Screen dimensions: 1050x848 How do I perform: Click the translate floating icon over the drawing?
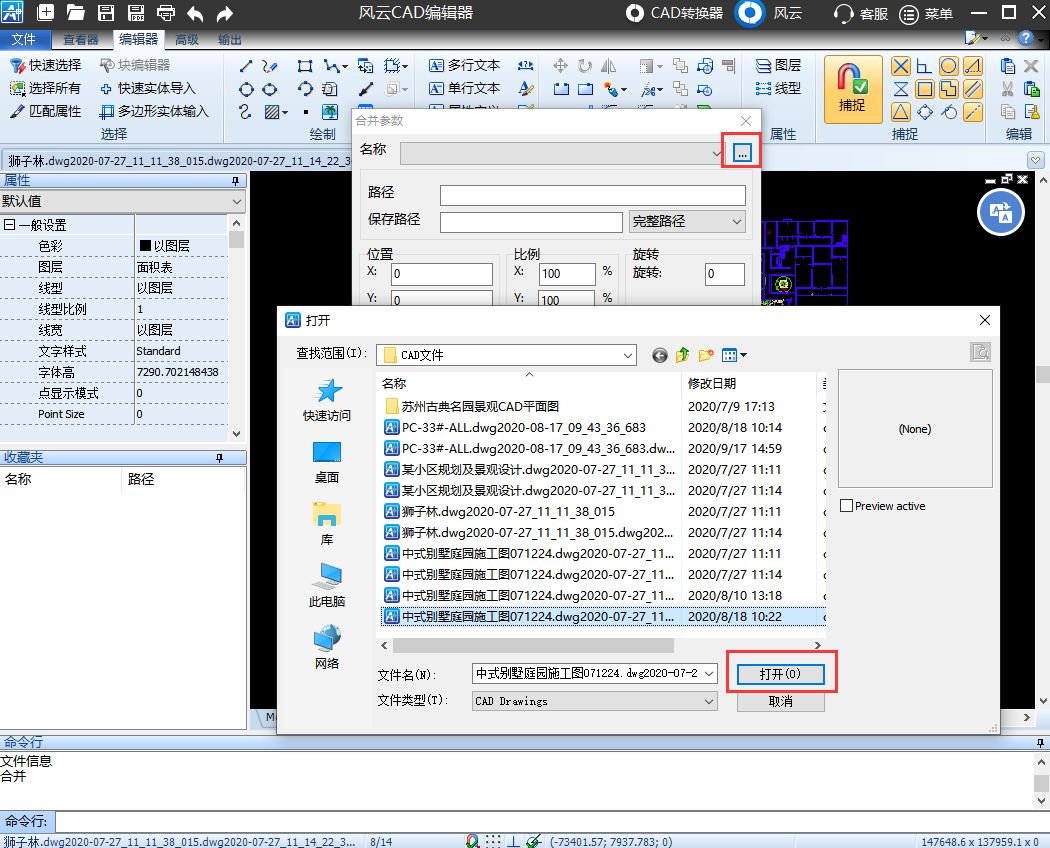click(x=1000, y=213)
